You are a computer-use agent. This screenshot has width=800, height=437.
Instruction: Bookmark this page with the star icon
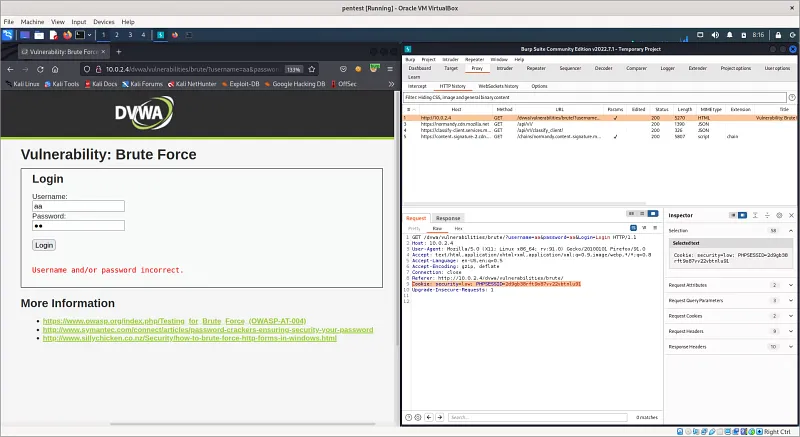pyautogui.click(x=312, y=69)
